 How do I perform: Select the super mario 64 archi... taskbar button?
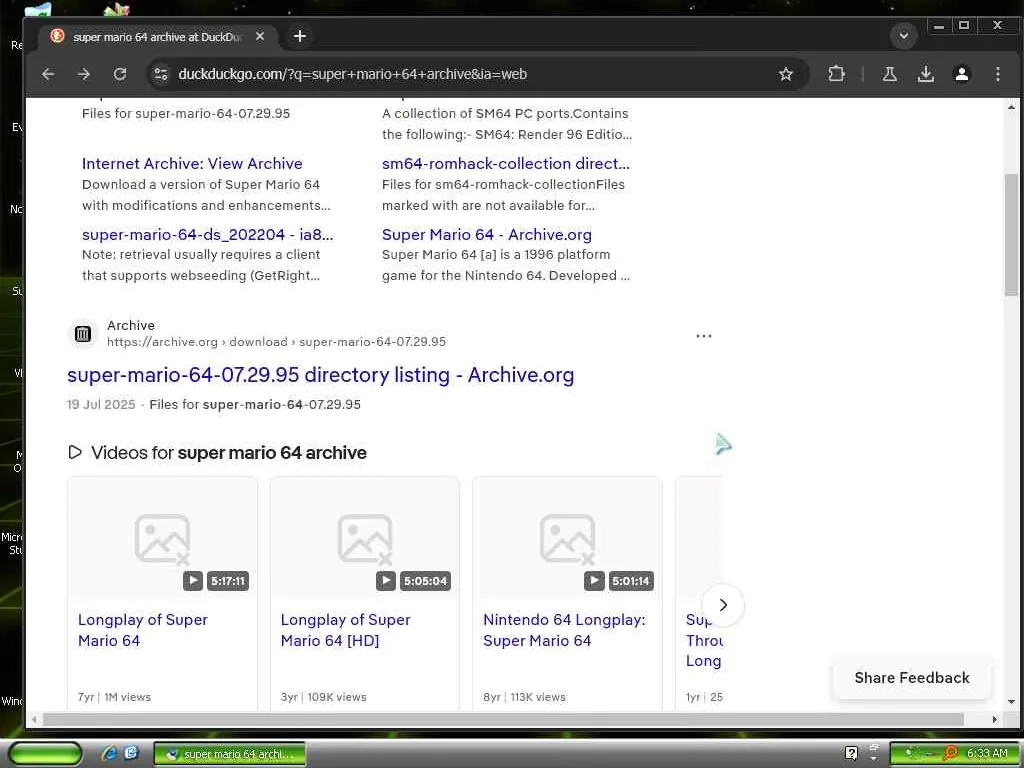pos(229,754)
